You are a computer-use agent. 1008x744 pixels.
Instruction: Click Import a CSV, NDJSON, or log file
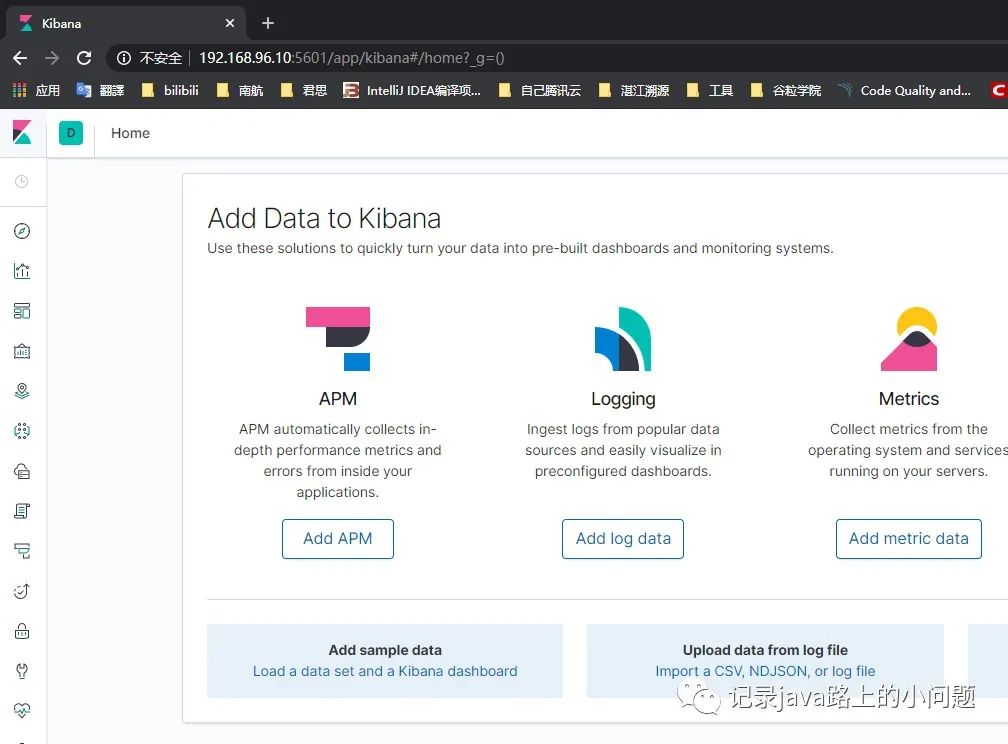(764, 671)
